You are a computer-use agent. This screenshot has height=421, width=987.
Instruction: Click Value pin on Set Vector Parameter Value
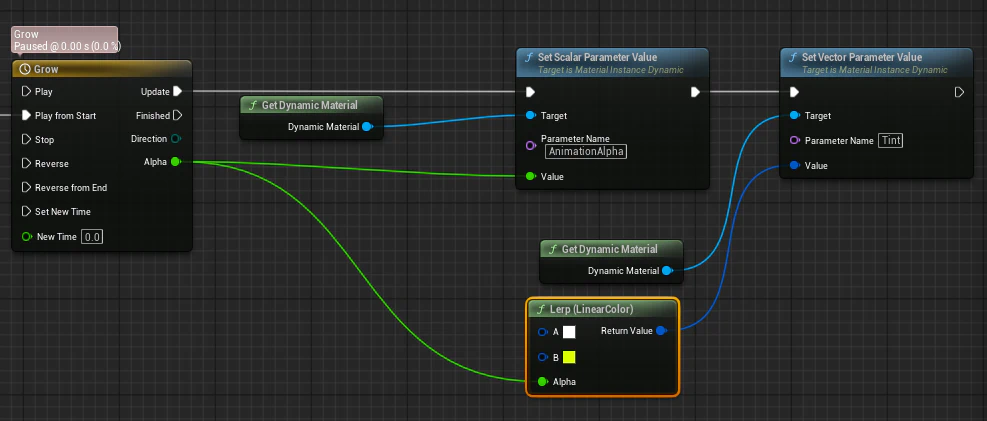pyautogui.click(x=794, y=166)
